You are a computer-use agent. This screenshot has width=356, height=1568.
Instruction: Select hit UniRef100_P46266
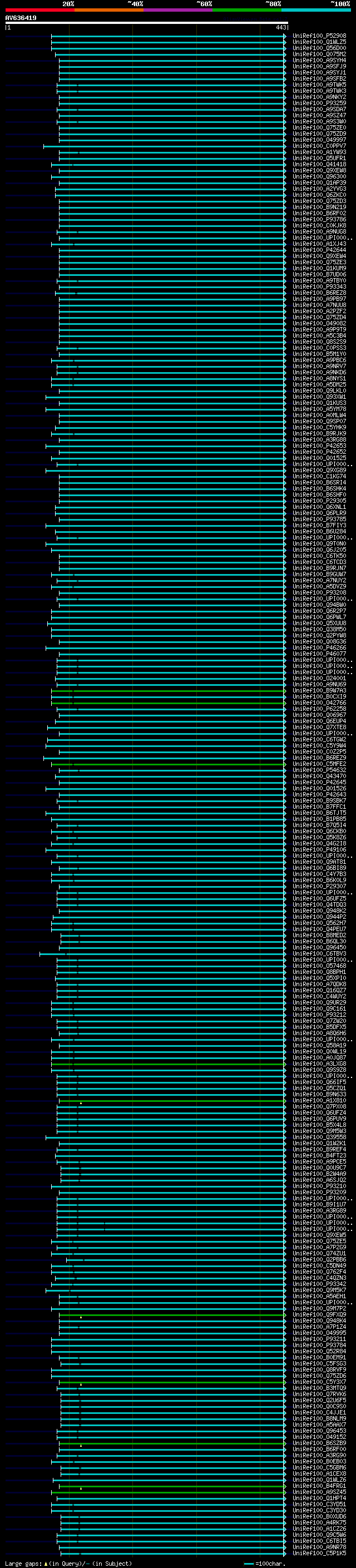tap(319, 647)
